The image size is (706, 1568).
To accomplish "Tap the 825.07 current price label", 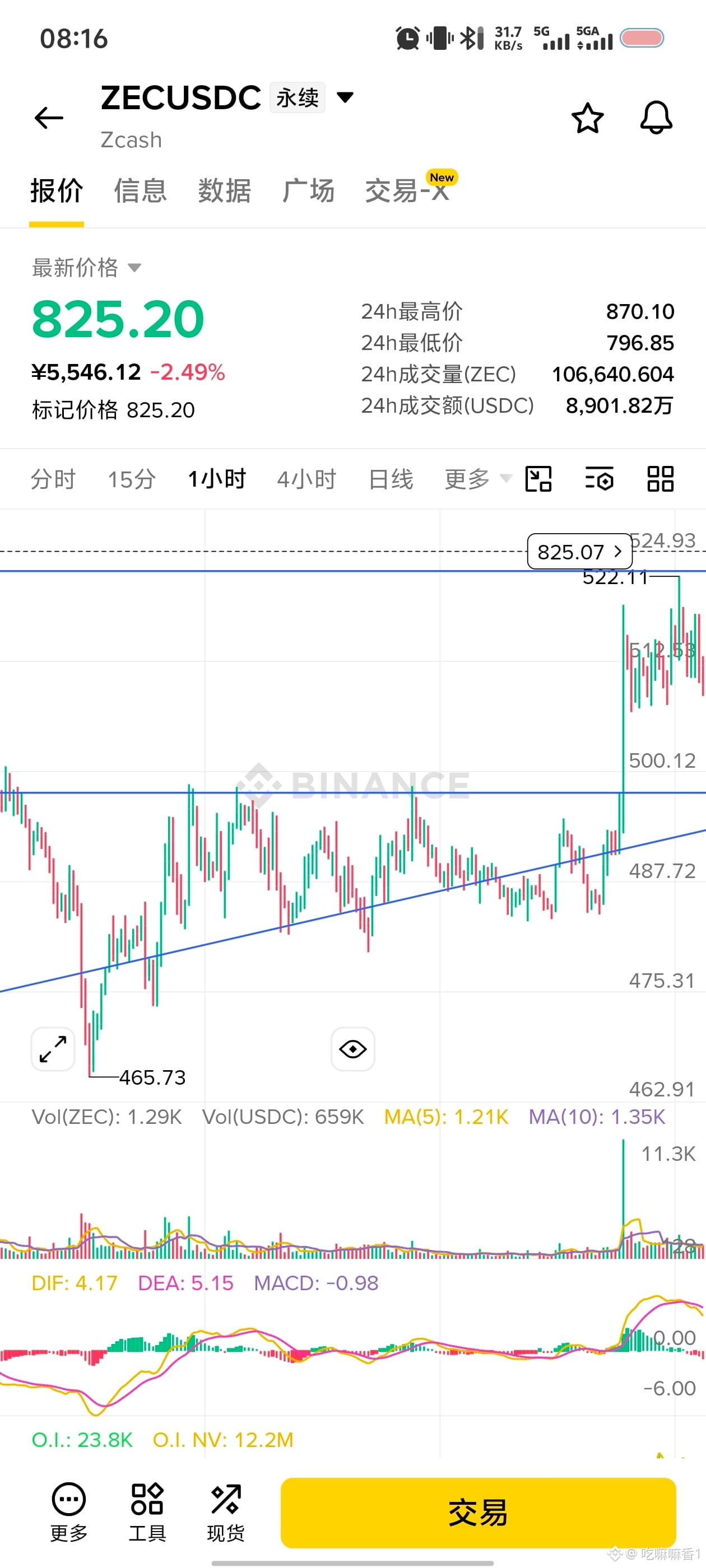I will tap(579, 552).
